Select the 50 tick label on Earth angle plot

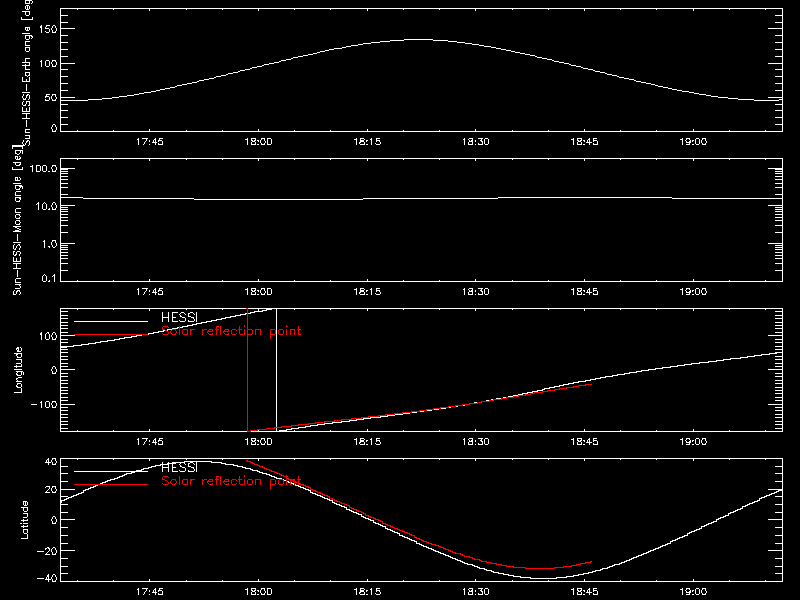pyautogui.click(x=51, y=98)
